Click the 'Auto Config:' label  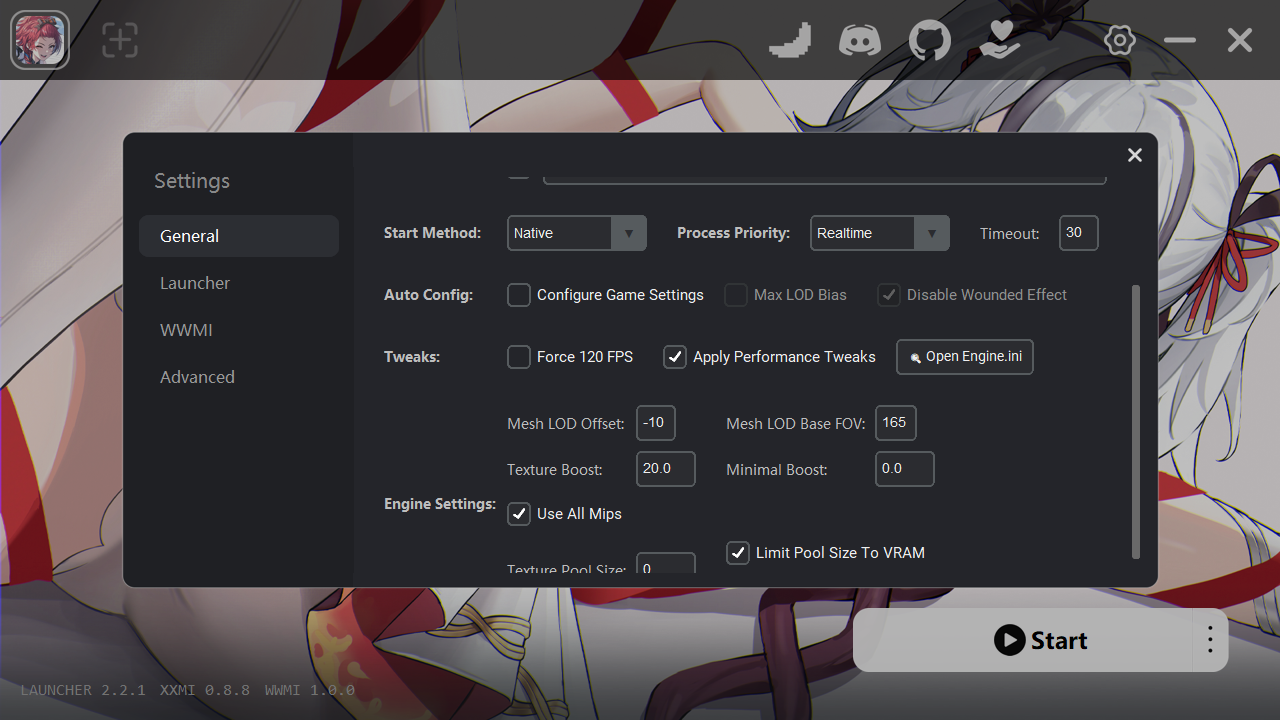click(x=428, y=295)
